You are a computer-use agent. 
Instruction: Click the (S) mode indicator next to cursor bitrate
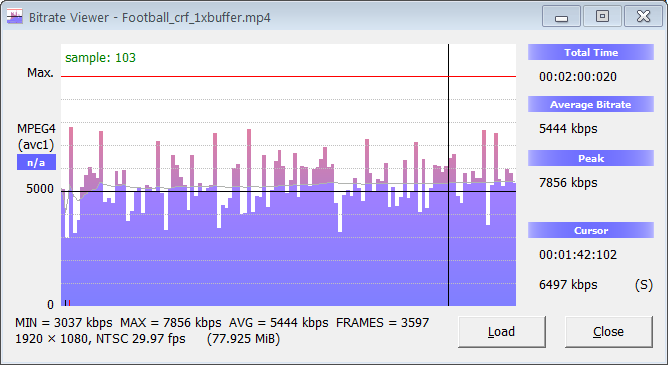coord(643,285)
